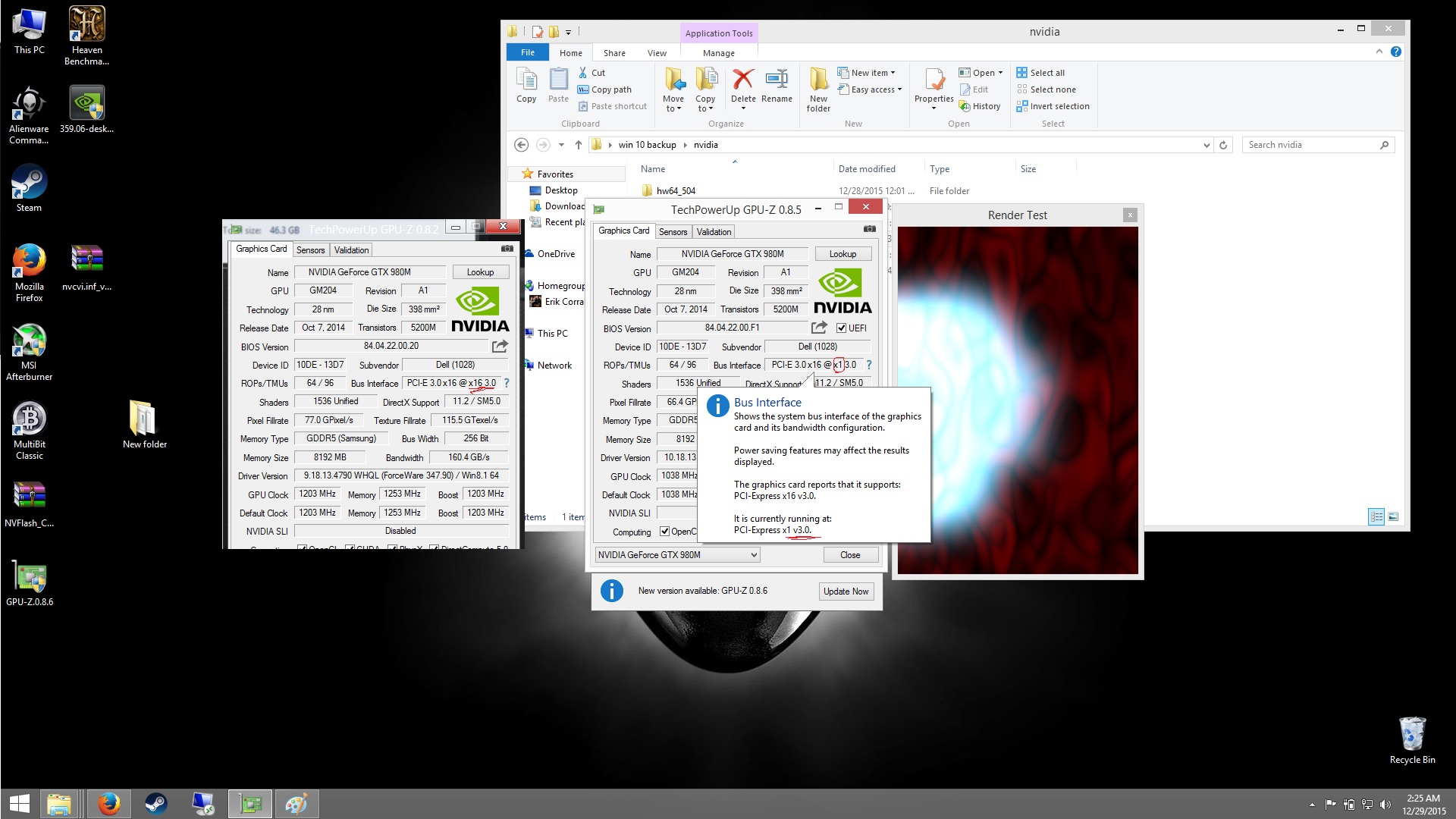The width and height of the screenshot is (1456, 819).
Task: Click the Search nvidia box
Action: pyautogui.click(x=1318, y=145)
